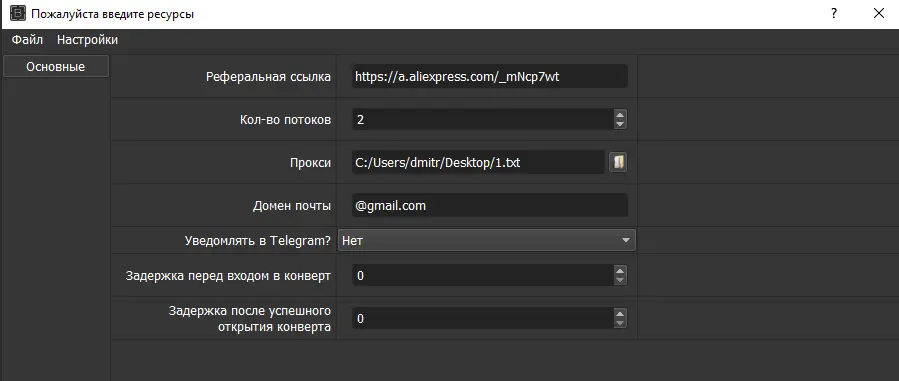Increase Кол-во потоков with up arrow

(x=619, y=114)
